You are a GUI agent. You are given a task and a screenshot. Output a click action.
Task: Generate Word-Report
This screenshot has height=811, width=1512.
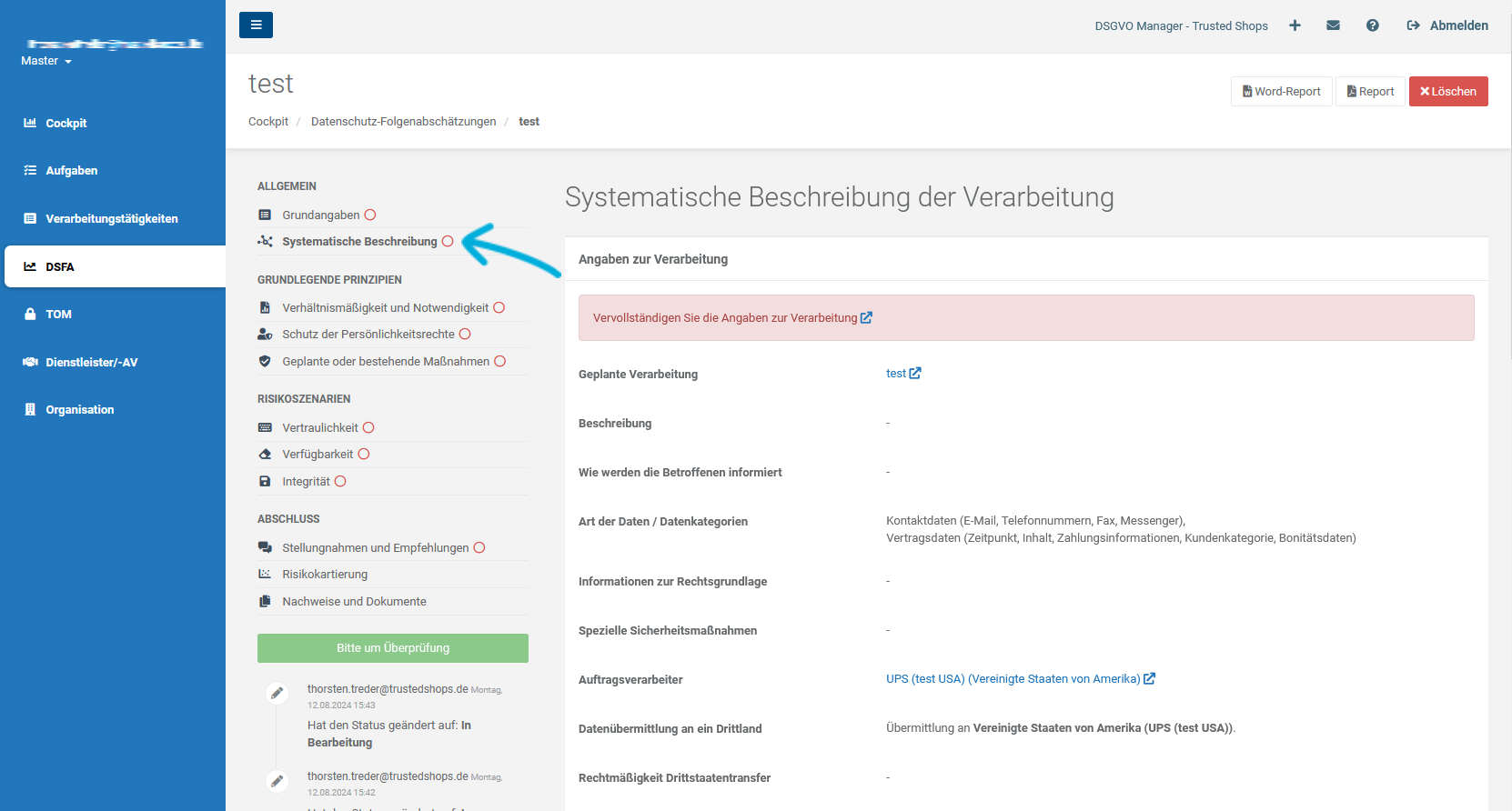pyautogui.click(x=1282, y=91)
